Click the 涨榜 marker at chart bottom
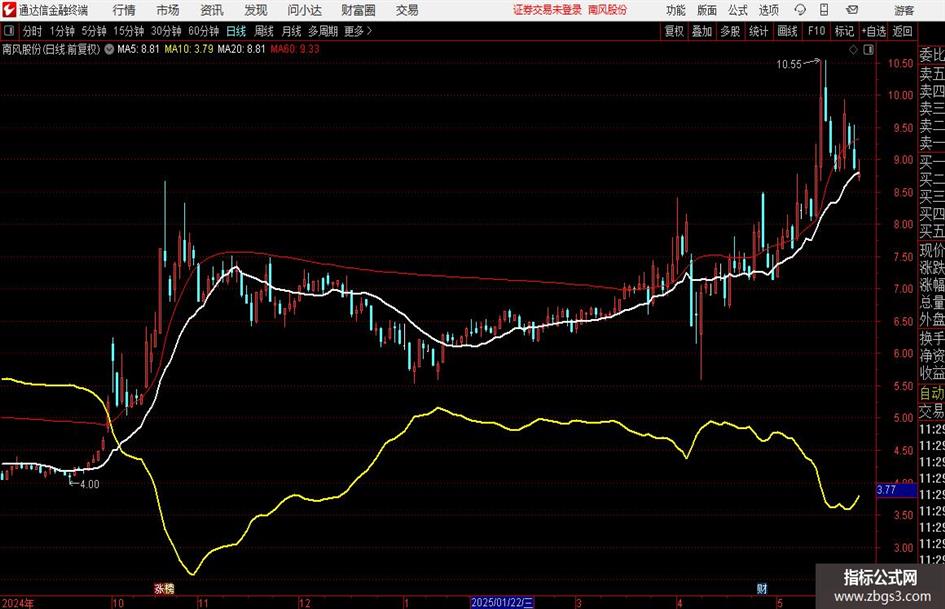This screenshot has height=609, width=945. point(164,589)
